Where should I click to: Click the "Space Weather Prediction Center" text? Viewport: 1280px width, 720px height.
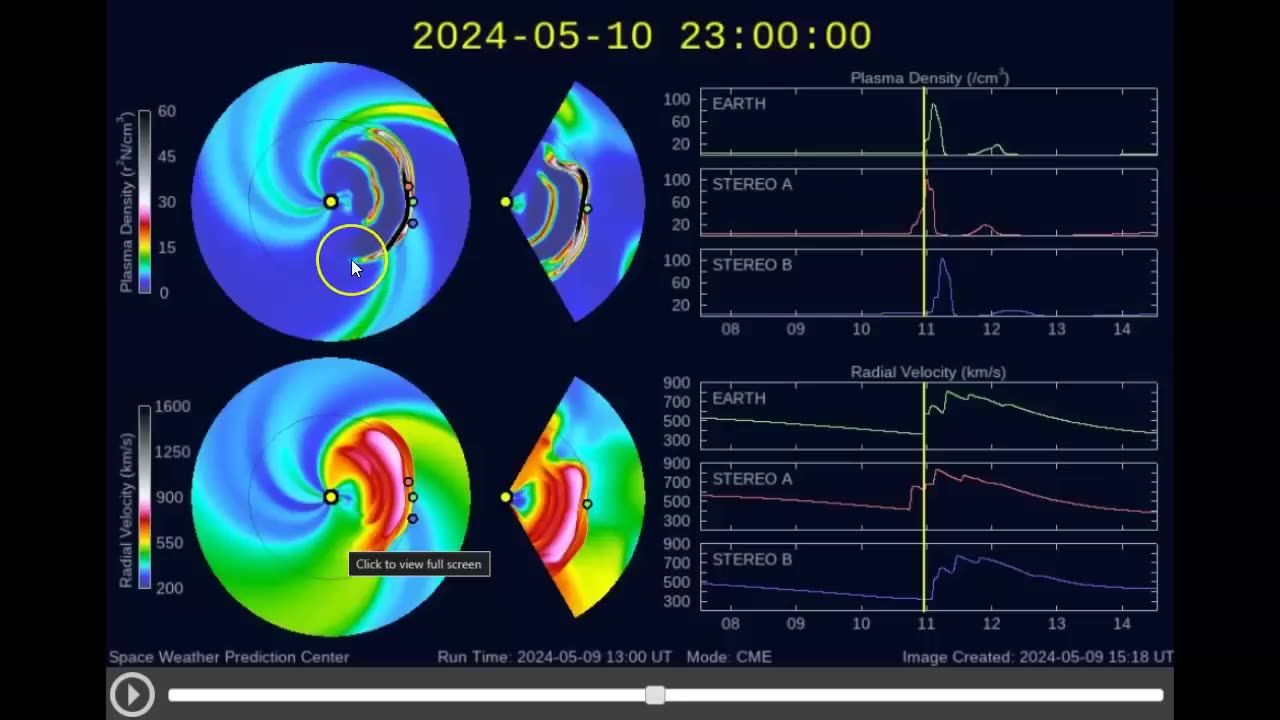tap(229, 657)
